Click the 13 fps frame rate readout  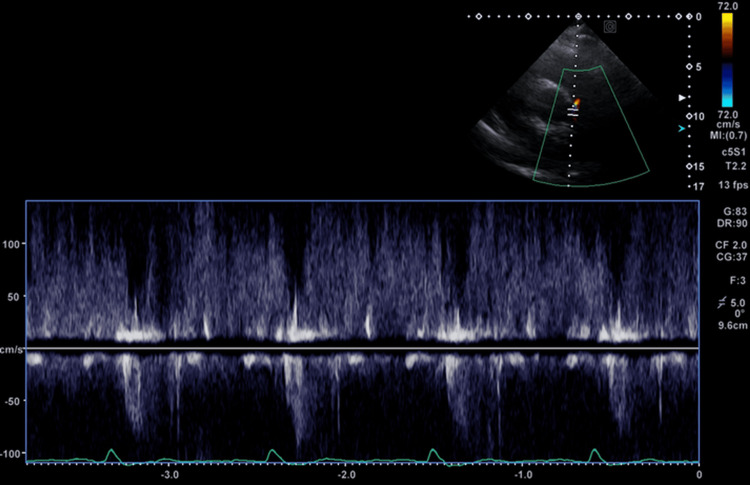[732, 185]
